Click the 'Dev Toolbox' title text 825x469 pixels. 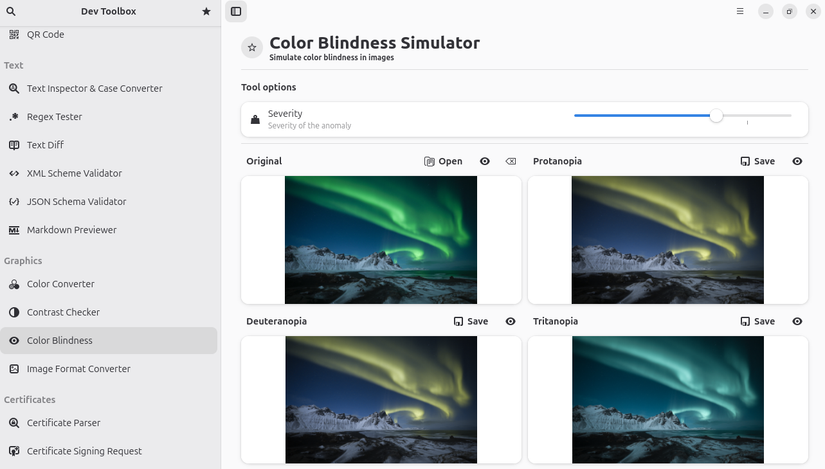[x=108, y=11]
